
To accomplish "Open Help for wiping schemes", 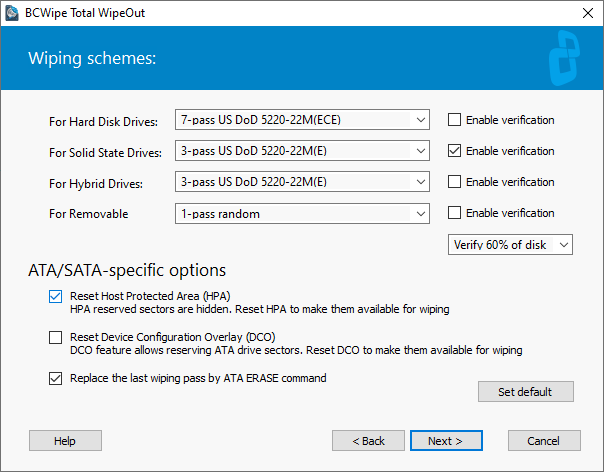I will (x=65, y=441).
